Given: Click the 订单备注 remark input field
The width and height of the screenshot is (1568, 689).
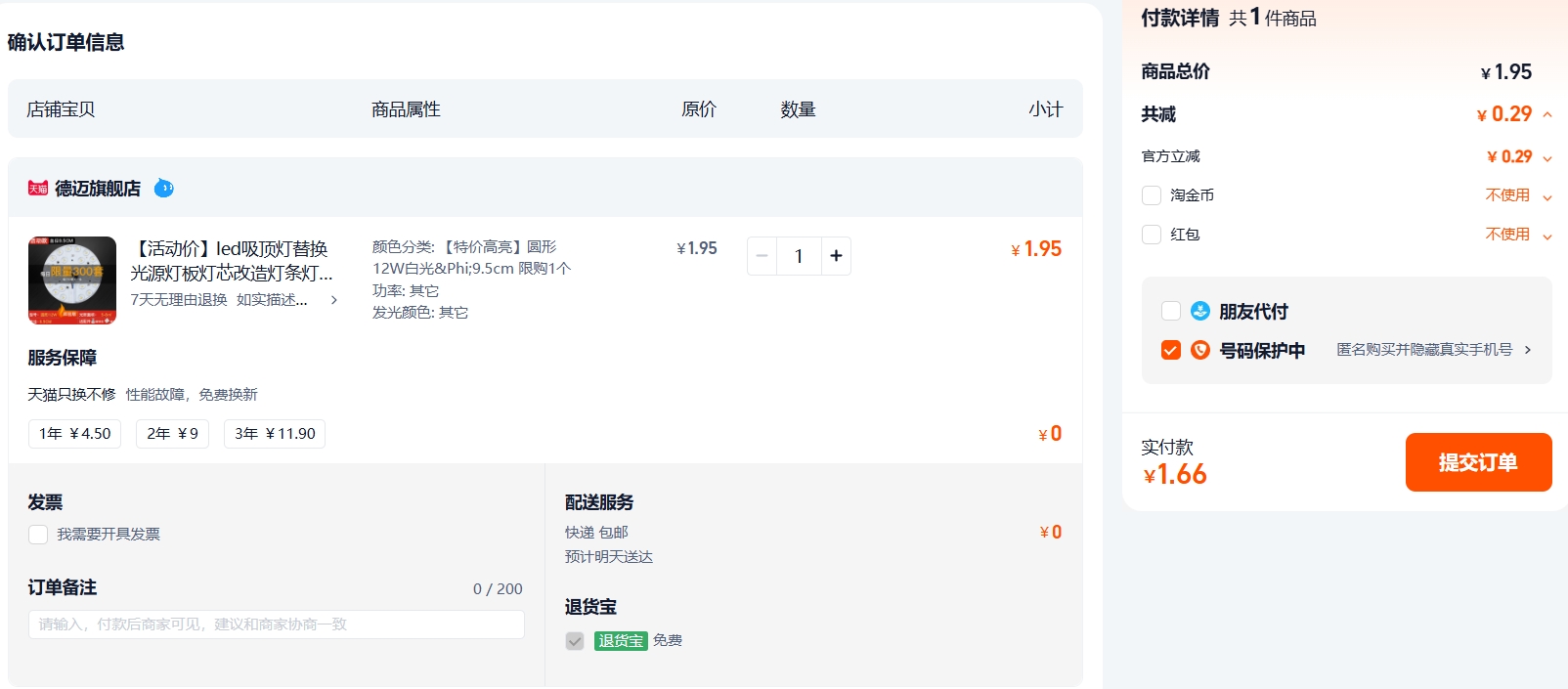Looking at the screenshot, I should point(277,624).
